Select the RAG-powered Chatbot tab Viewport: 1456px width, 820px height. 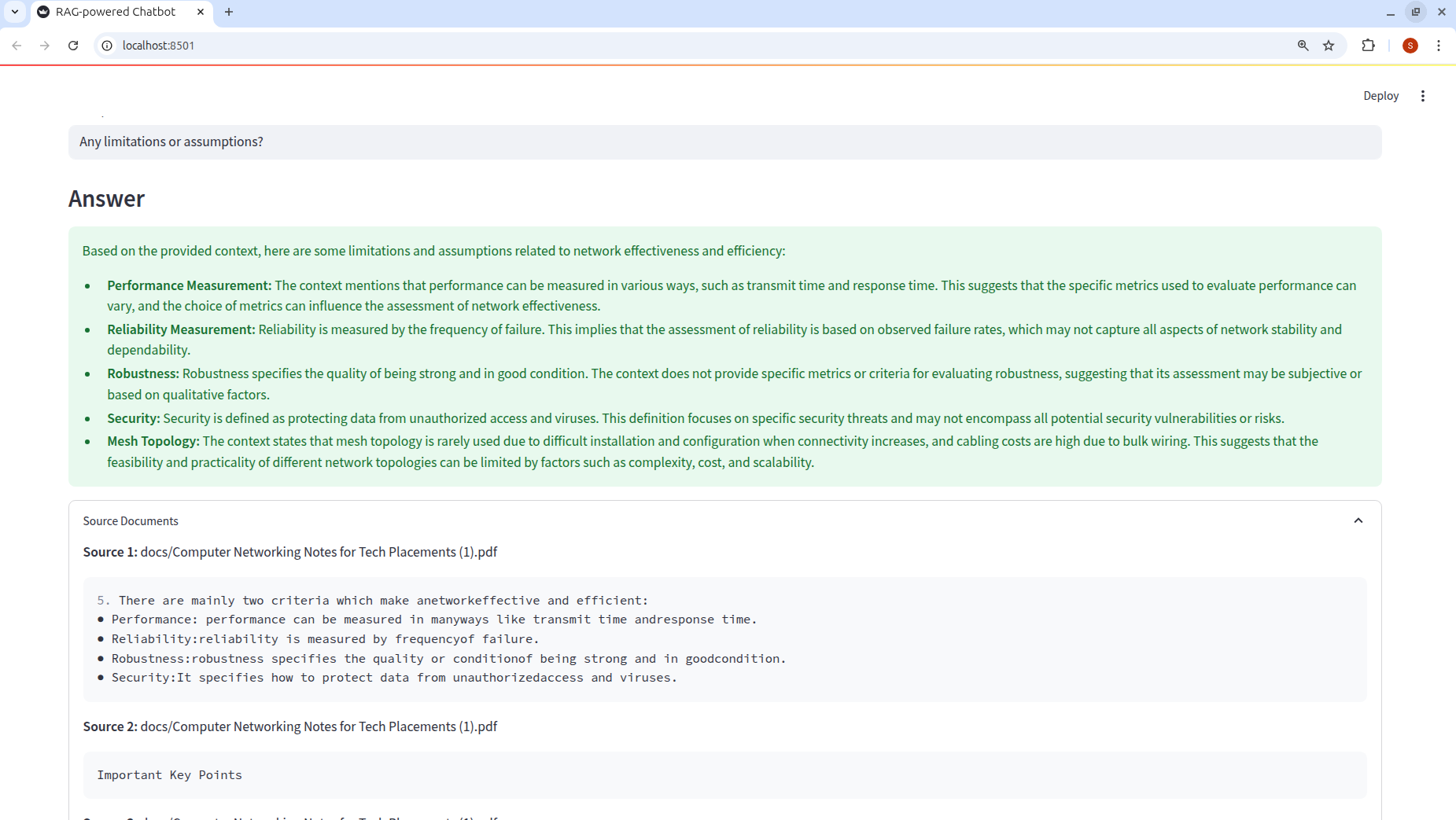(x=115, y=12)
